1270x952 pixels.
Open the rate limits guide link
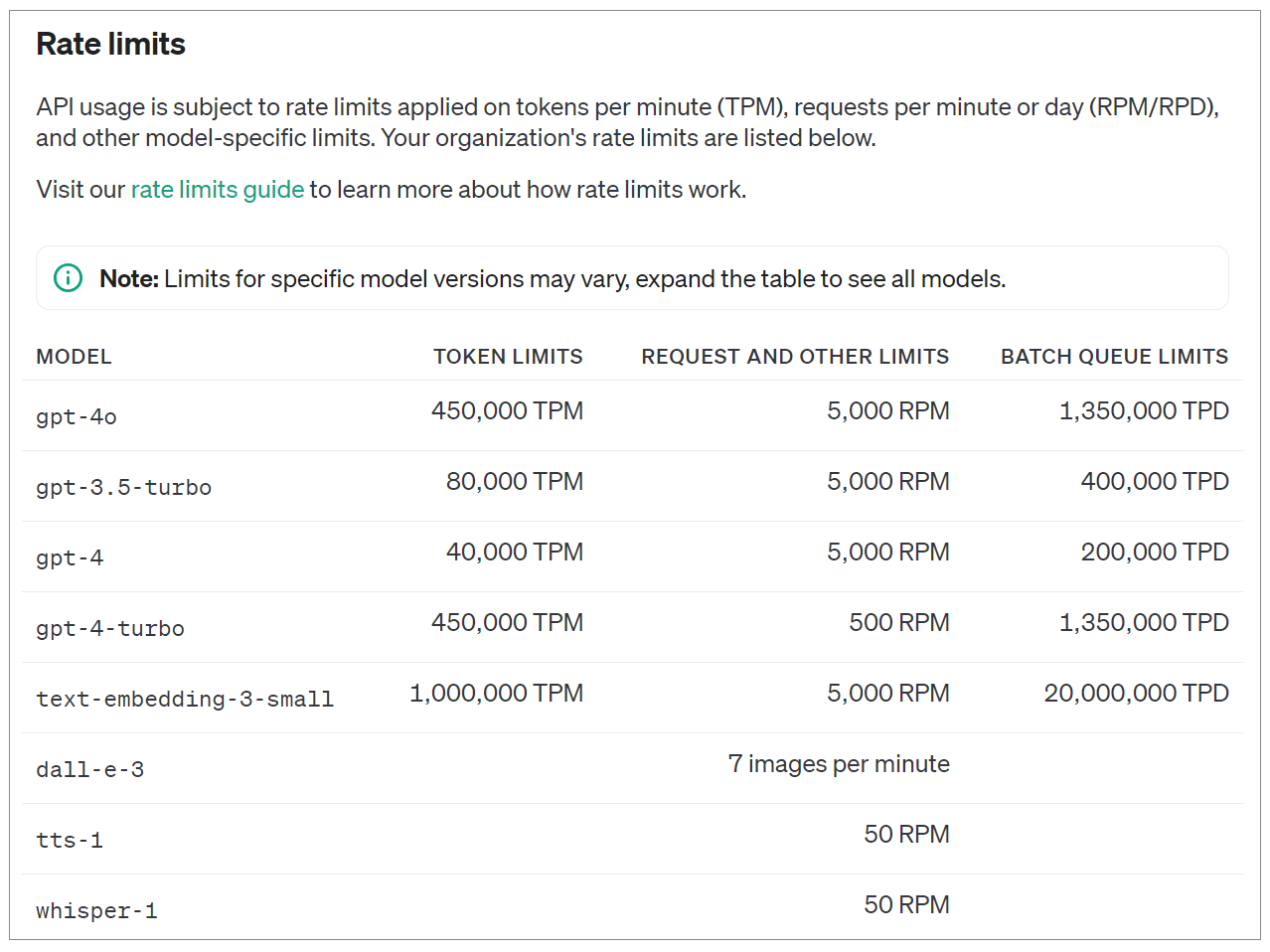coord(217,190)
